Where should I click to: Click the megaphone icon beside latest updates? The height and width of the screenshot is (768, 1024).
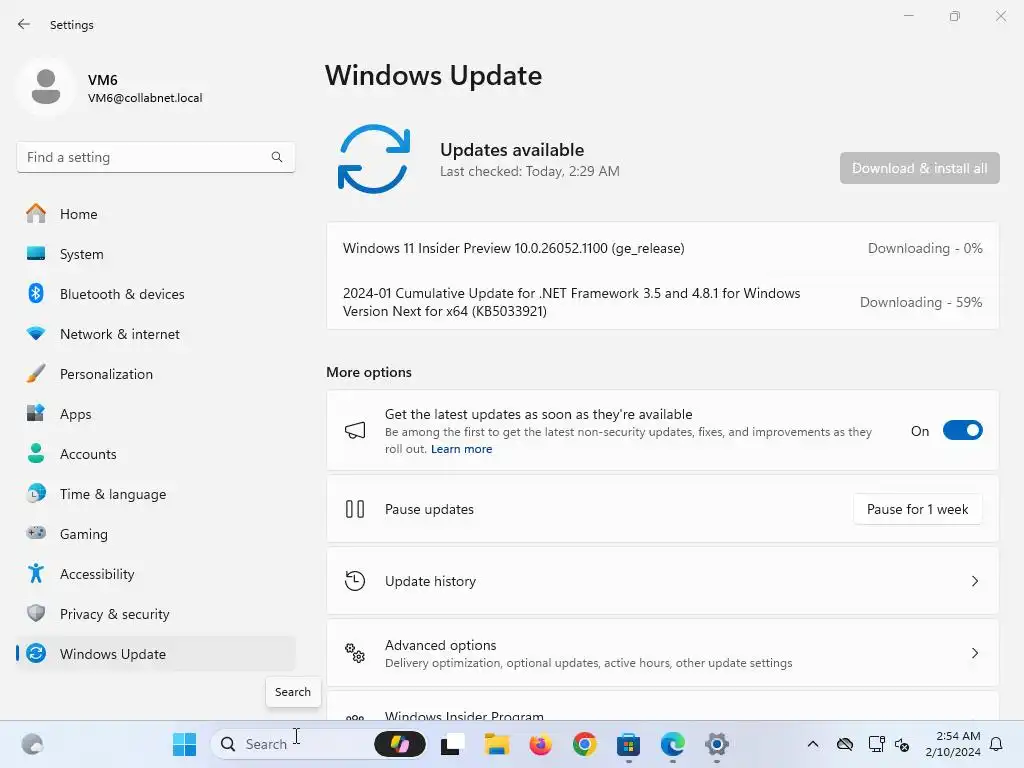point(355,430)
